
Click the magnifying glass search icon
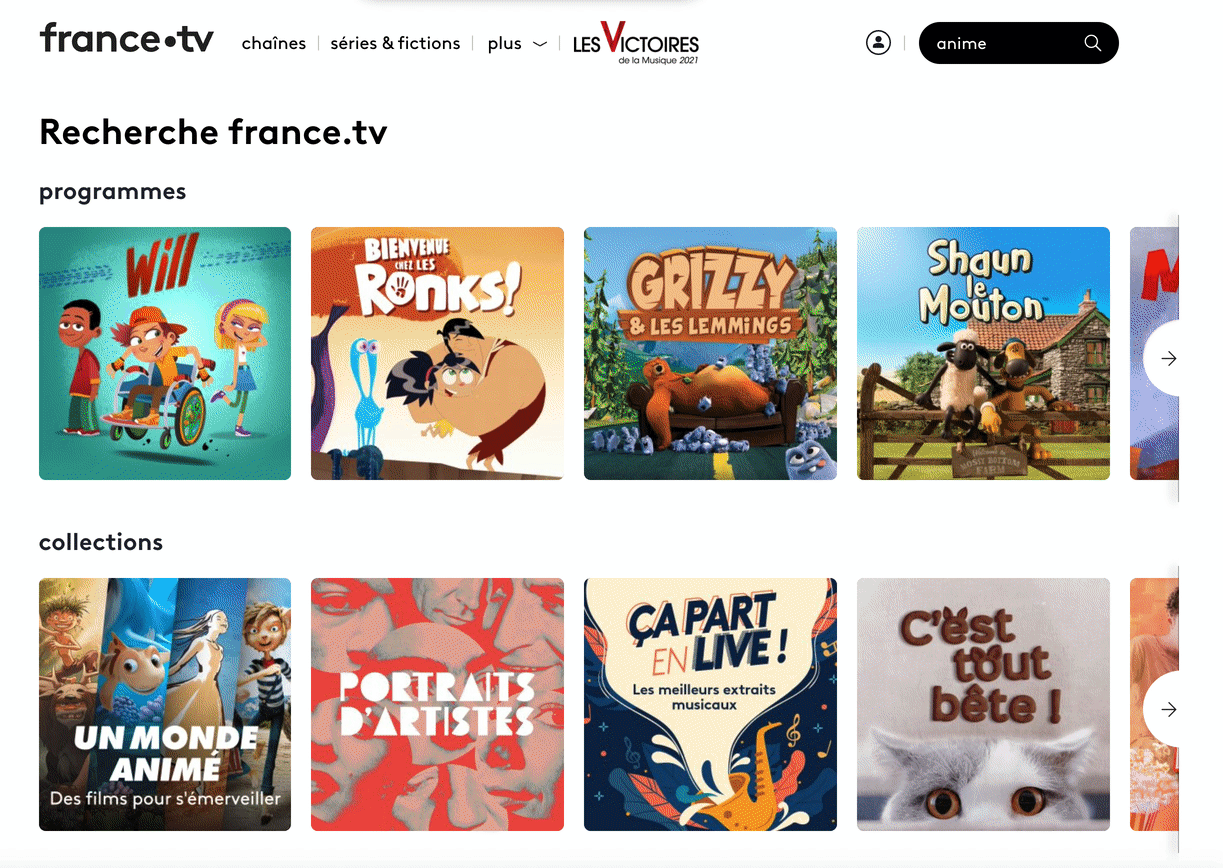(1092, 43)
